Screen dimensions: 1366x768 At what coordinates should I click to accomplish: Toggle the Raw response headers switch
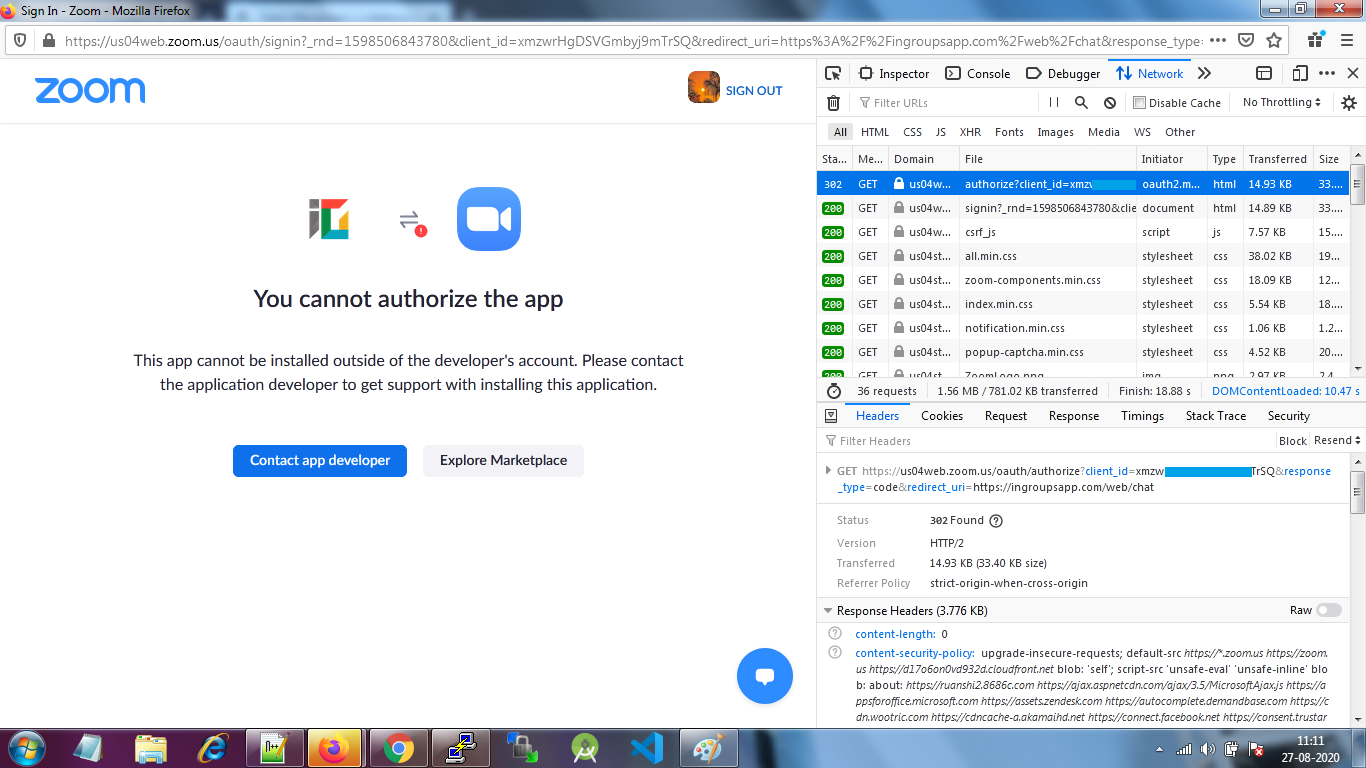[1329, 610]
